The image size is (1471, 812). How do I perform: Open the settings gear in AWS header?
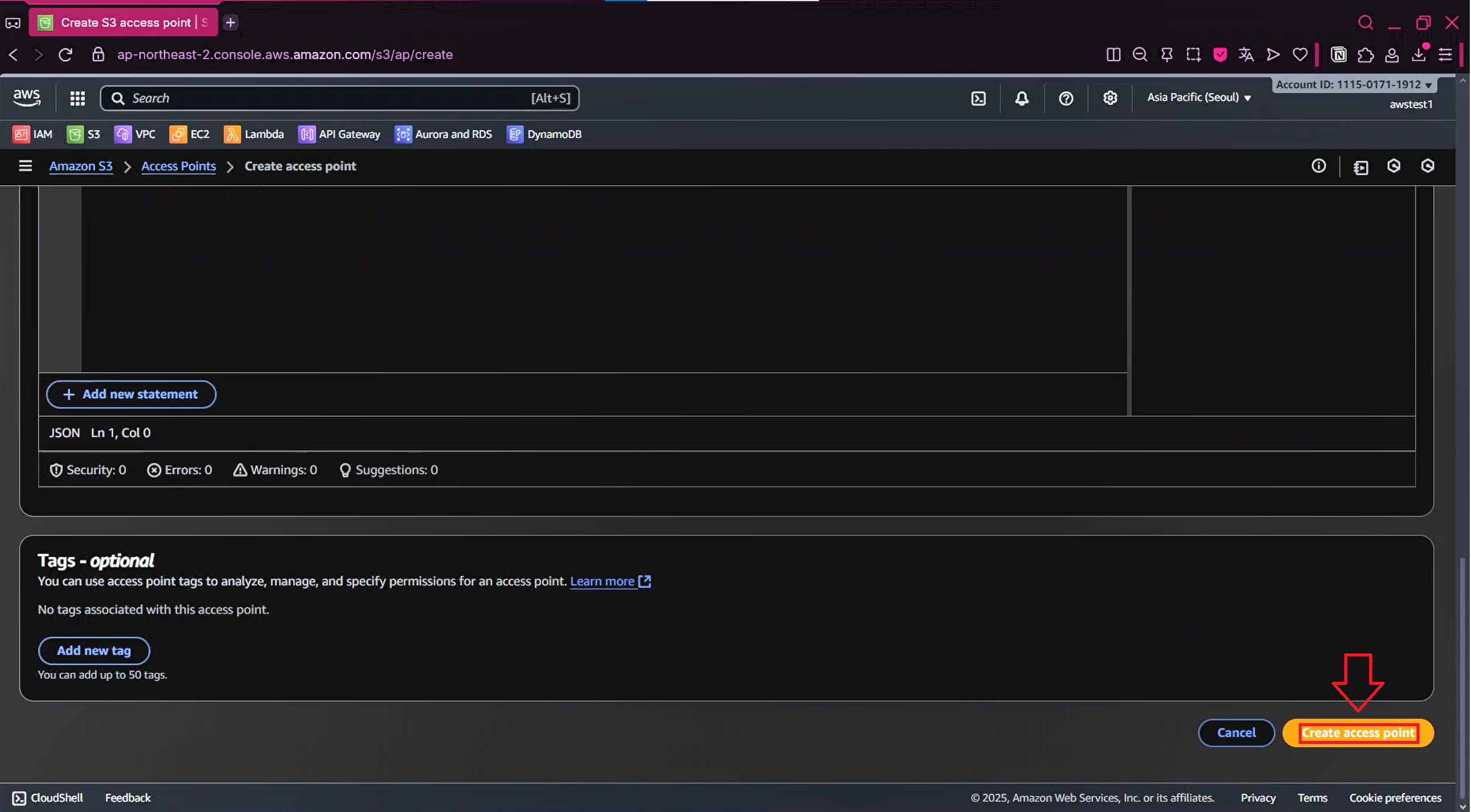1110,98
